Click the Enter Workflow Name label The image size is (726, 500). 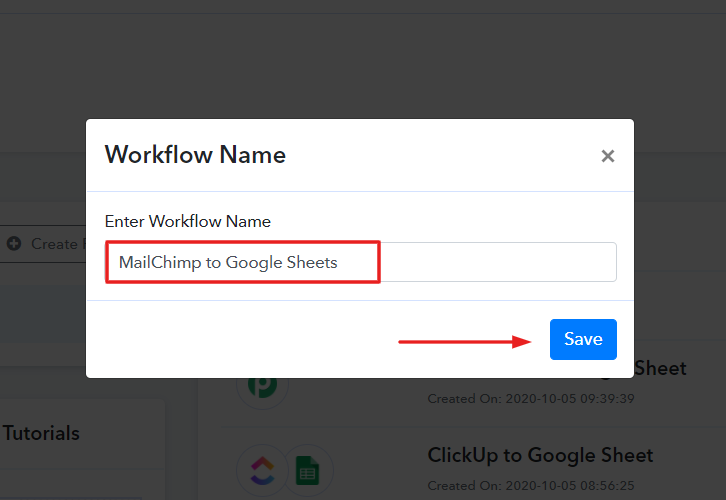tap(188, 221)
